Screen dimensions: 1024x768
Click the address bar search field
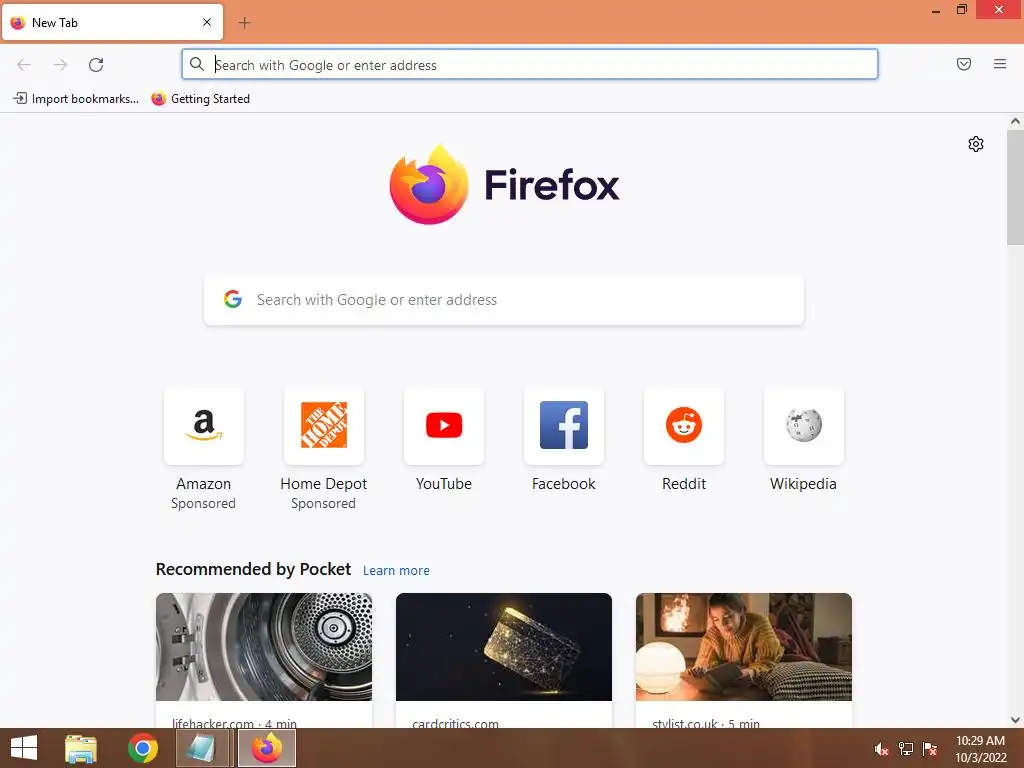pos(530,65)
